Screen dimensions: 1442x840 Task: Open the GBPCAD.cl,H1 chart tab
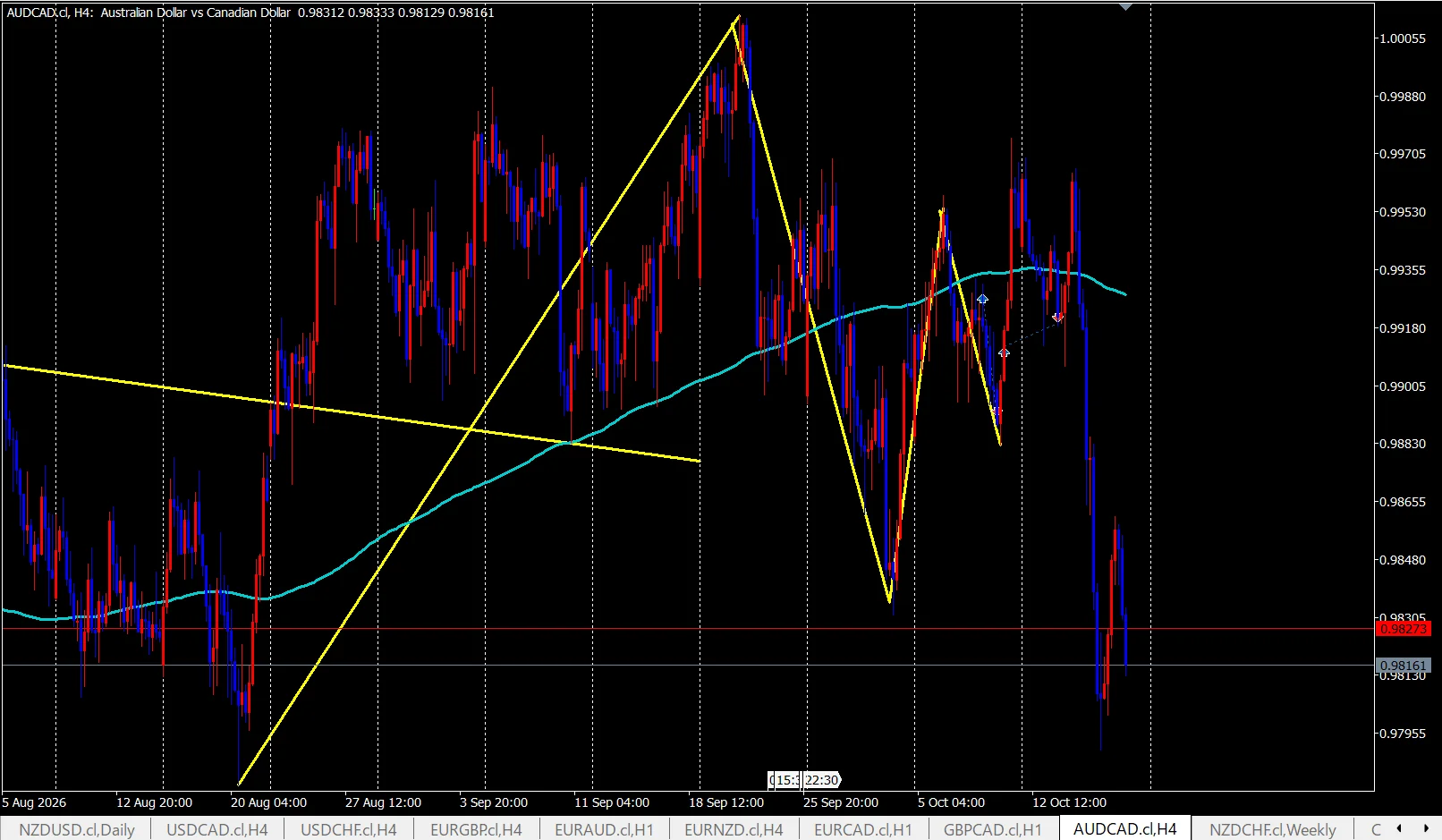993,829
